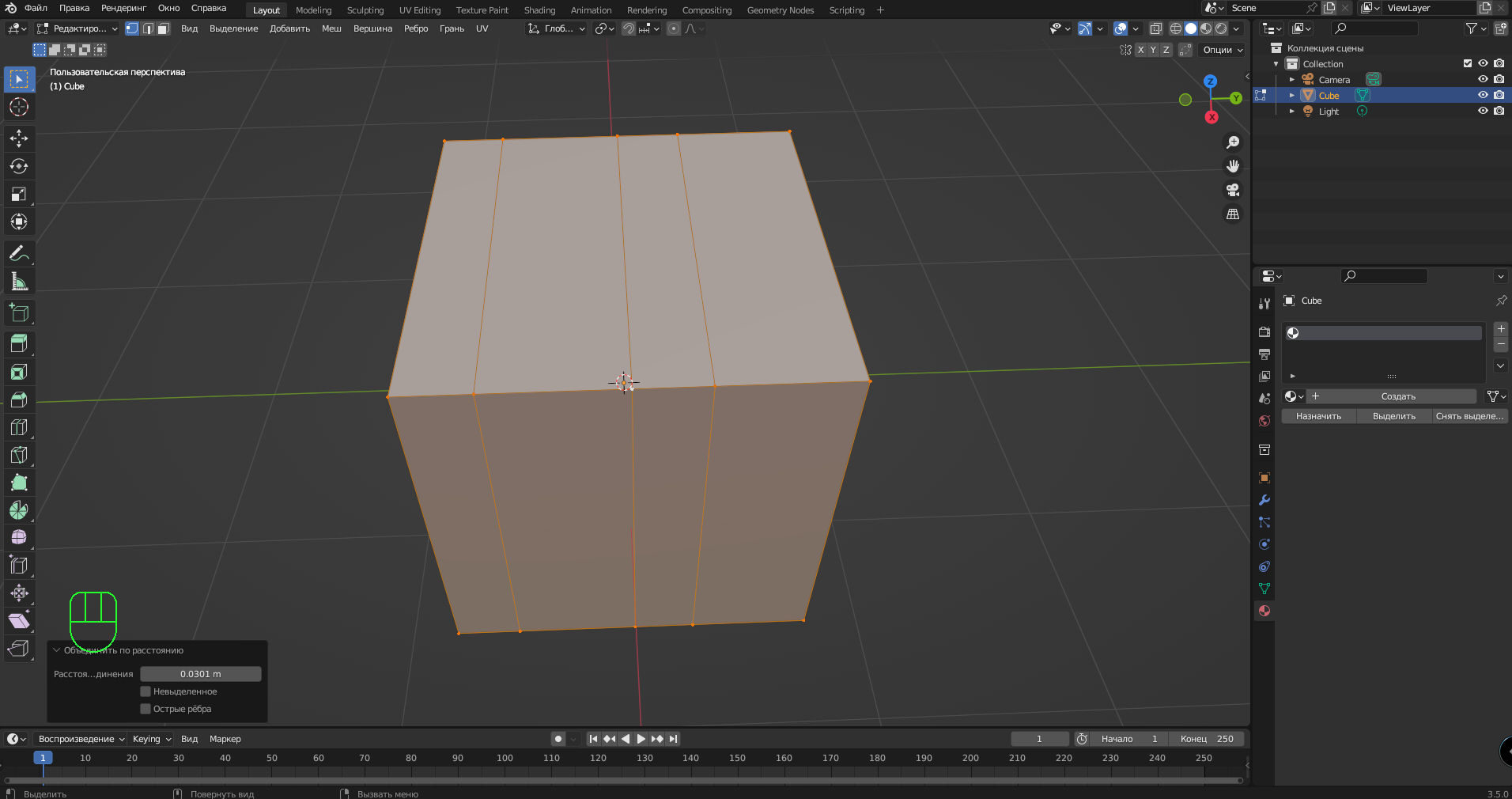Activate the Measure ruler tool
The width and height of the screenshot is (1512, 799).
point(19,282)
